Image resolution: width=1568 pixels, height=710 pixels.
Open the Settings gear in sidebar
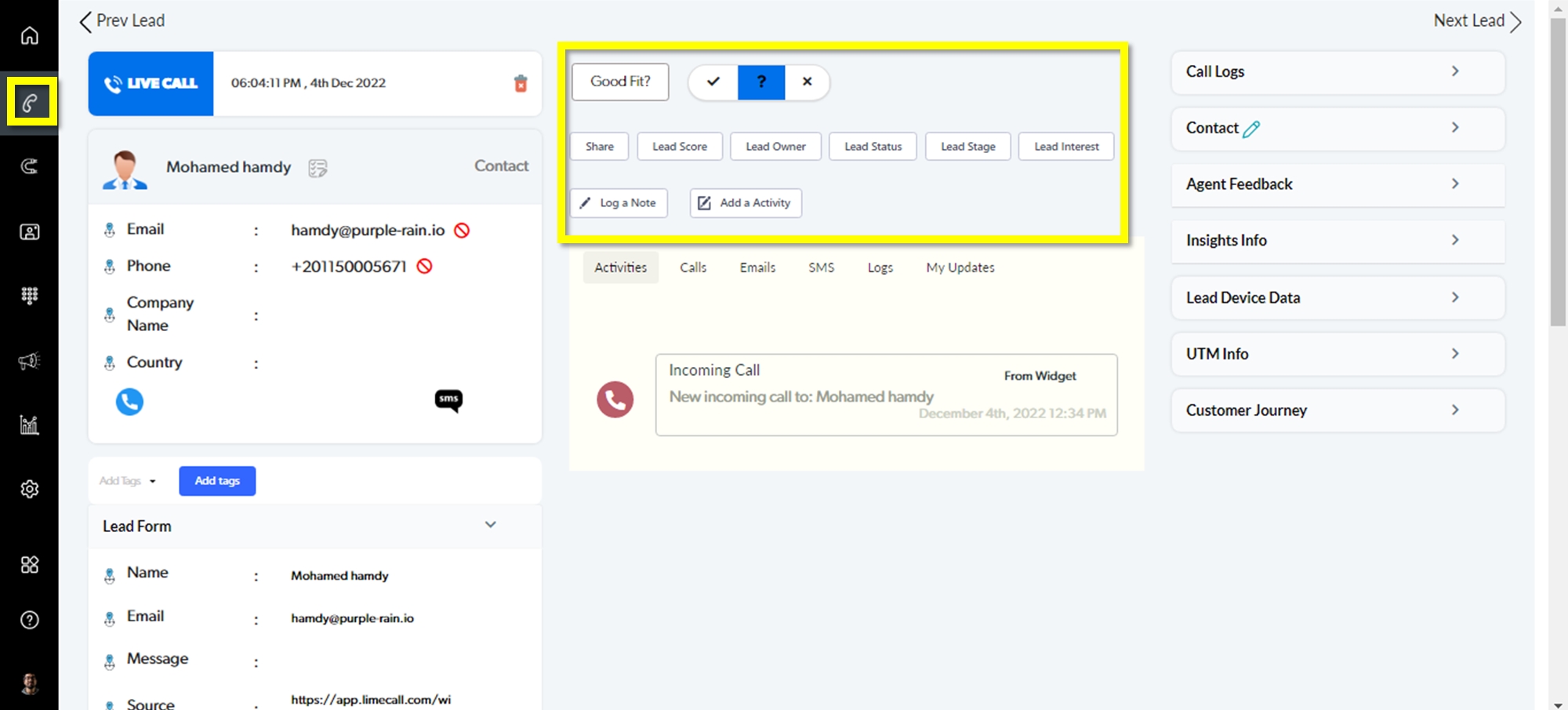pyautogui.click(x=29, y=489)
